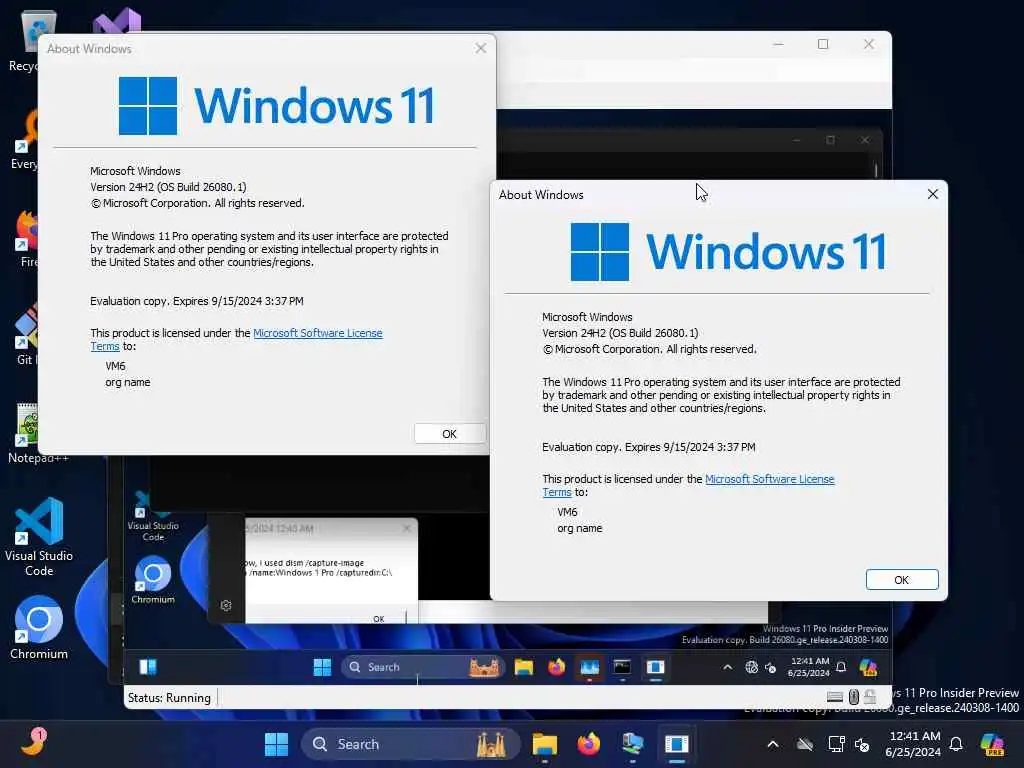Click OK in the left About Windows dialog

point(449,434)
